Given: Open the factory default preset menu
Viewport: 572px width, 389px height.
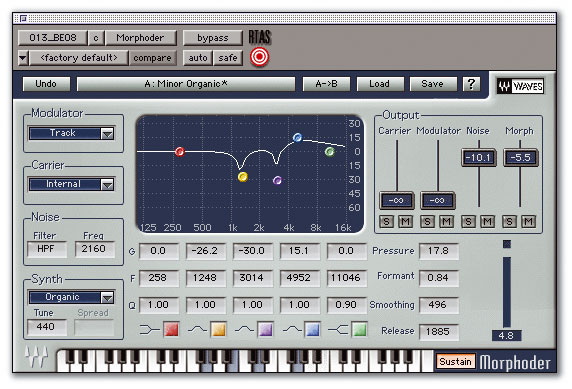Looking at the screenshot, I should tap(79, 58).
